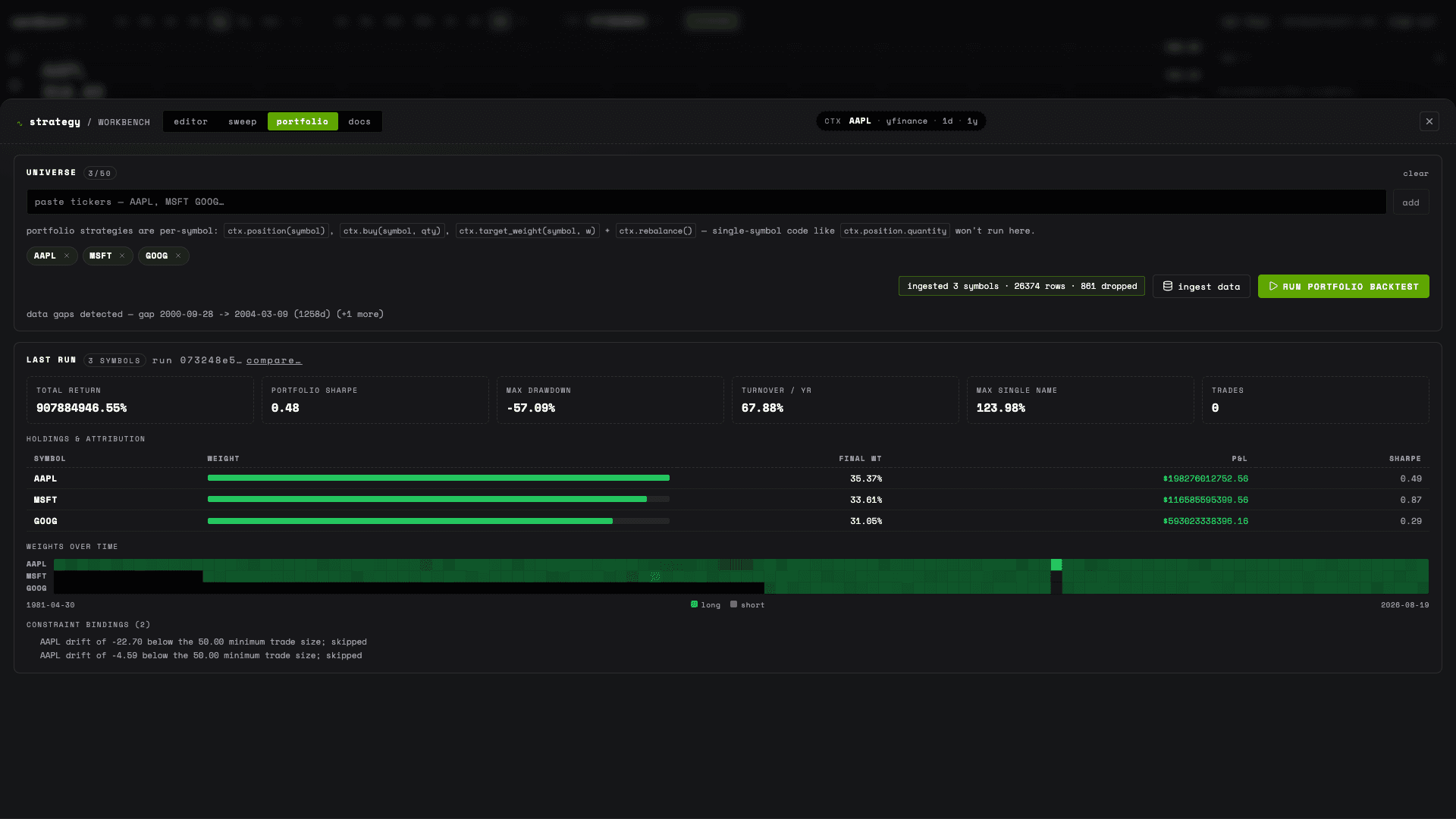Click the ingested 3 symbols status badge

1021,286
